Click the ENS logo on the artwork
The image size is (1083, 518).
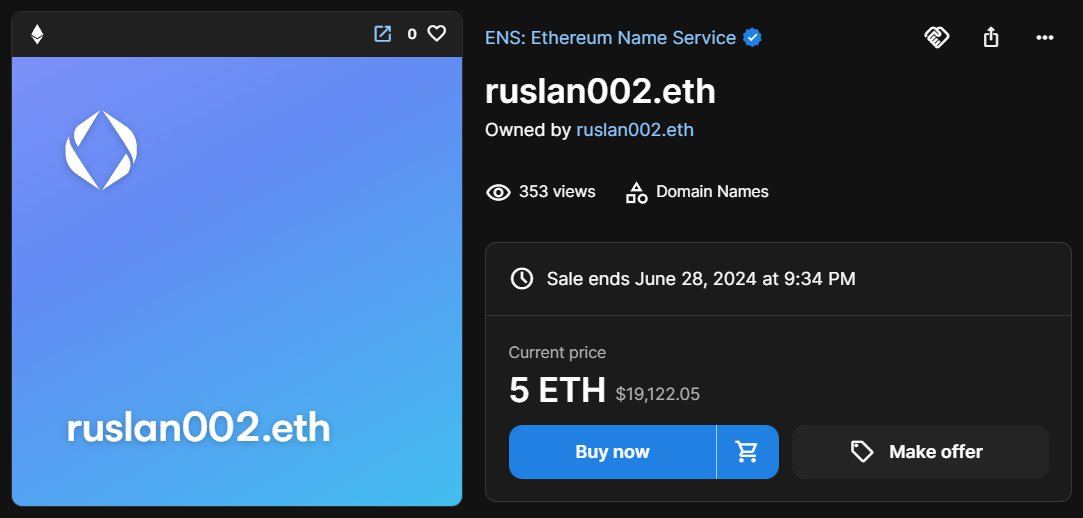101,150
